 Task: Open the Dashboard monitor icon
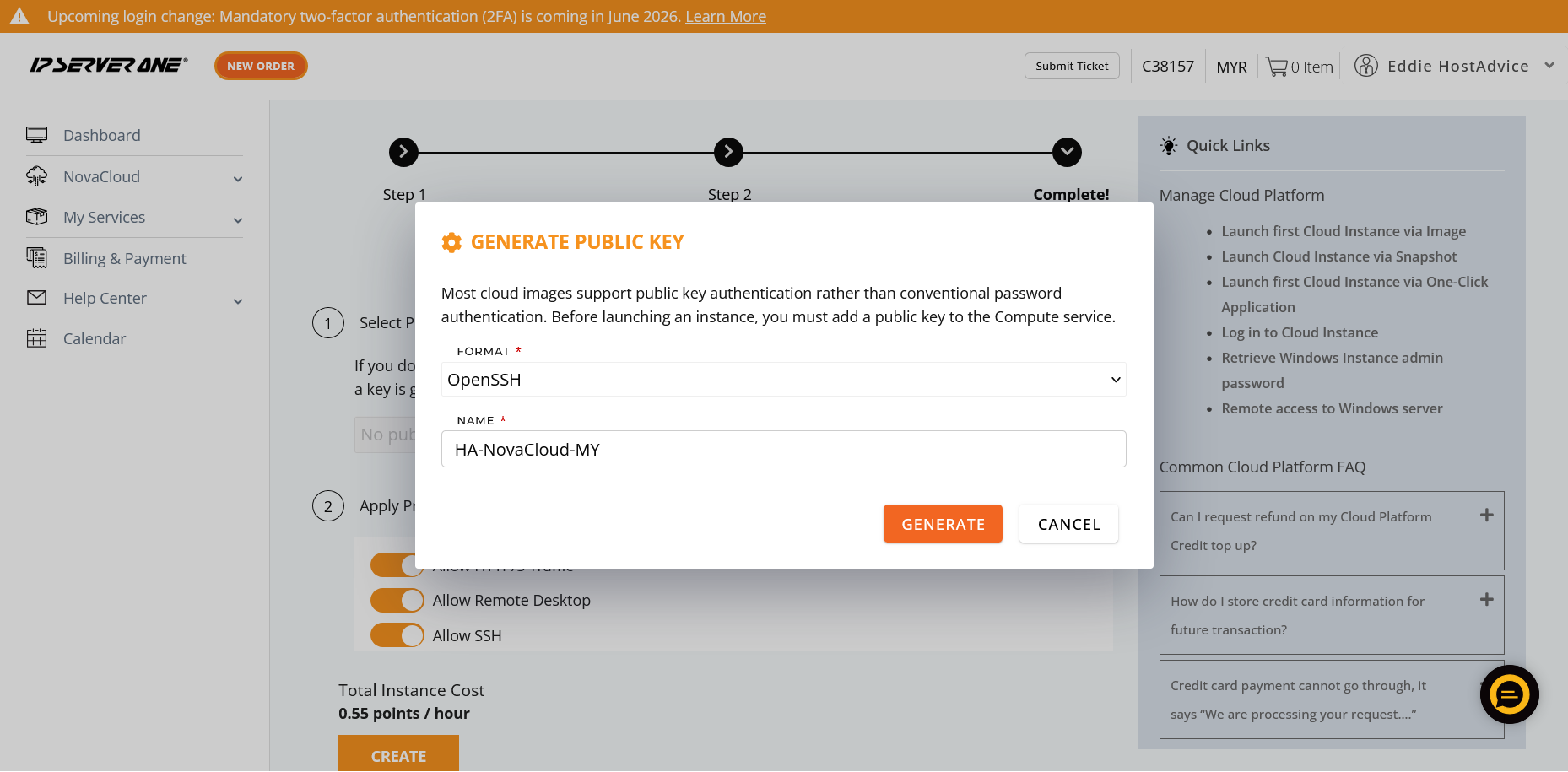36,135
